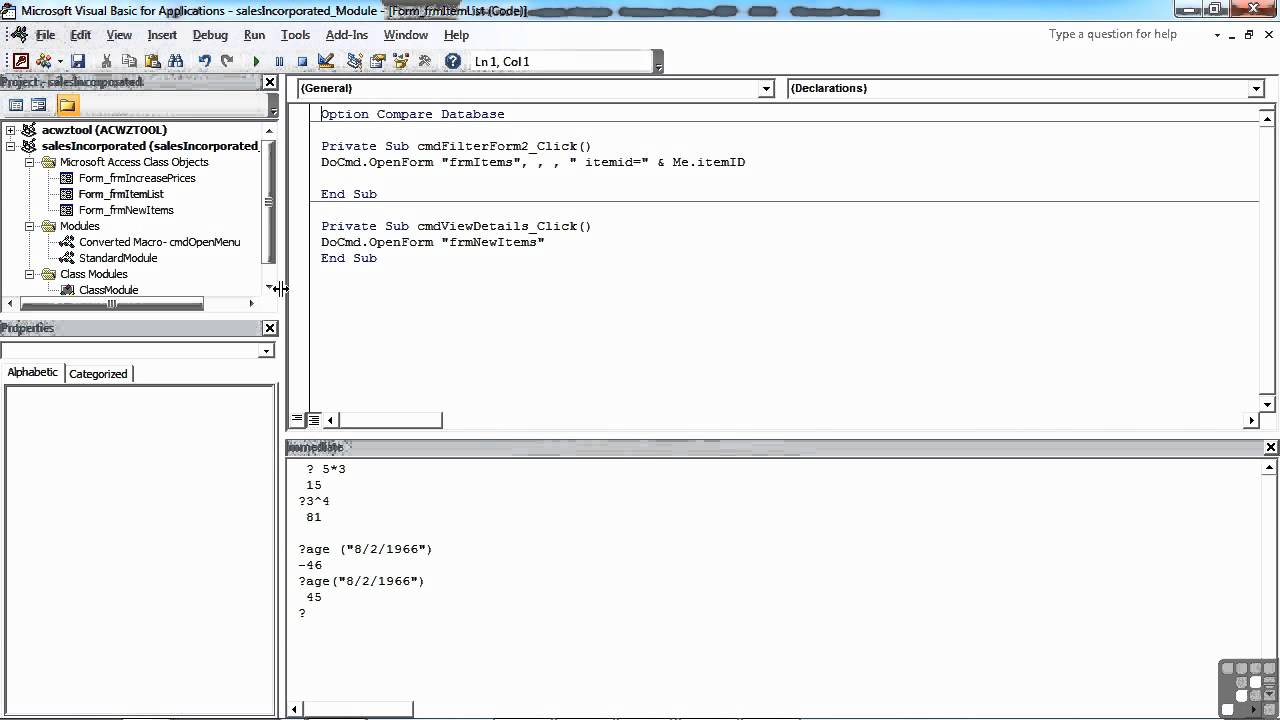Switch to Full Module View button

(x=313, y=420)
